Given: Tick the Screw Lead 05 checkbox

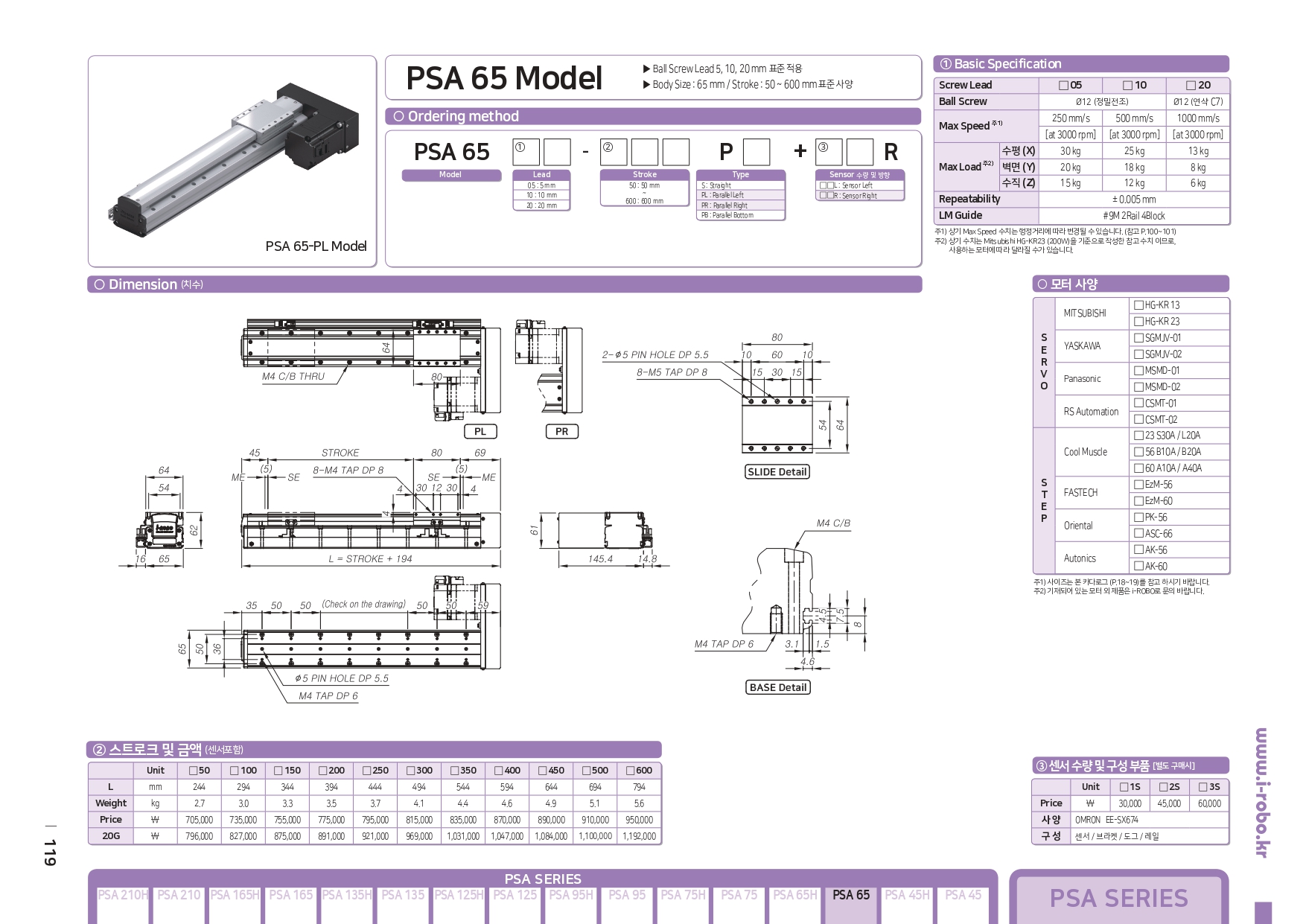Looking at the screenshot, I should pyautogui.click(x=1064, y=86).
